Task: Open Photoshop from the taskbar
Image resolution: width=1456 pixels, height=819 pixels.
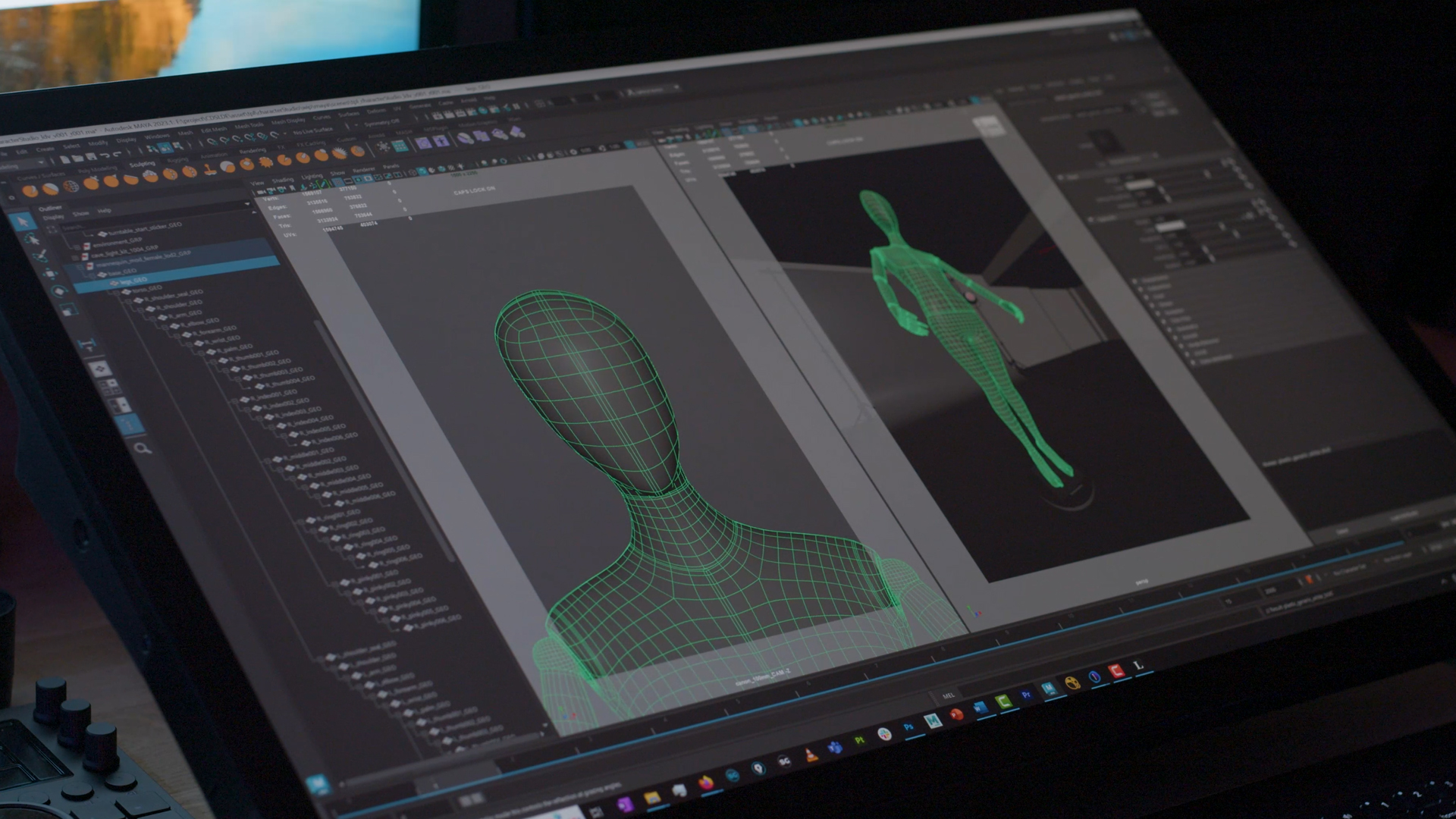Action: tap(908, 728)
